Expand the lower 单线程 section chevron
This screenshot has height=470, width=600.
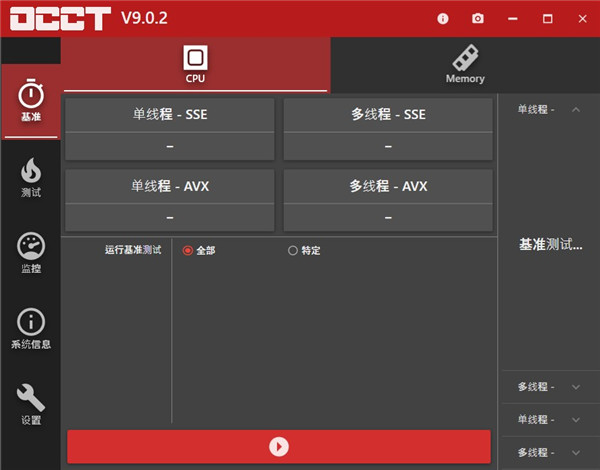575,420
